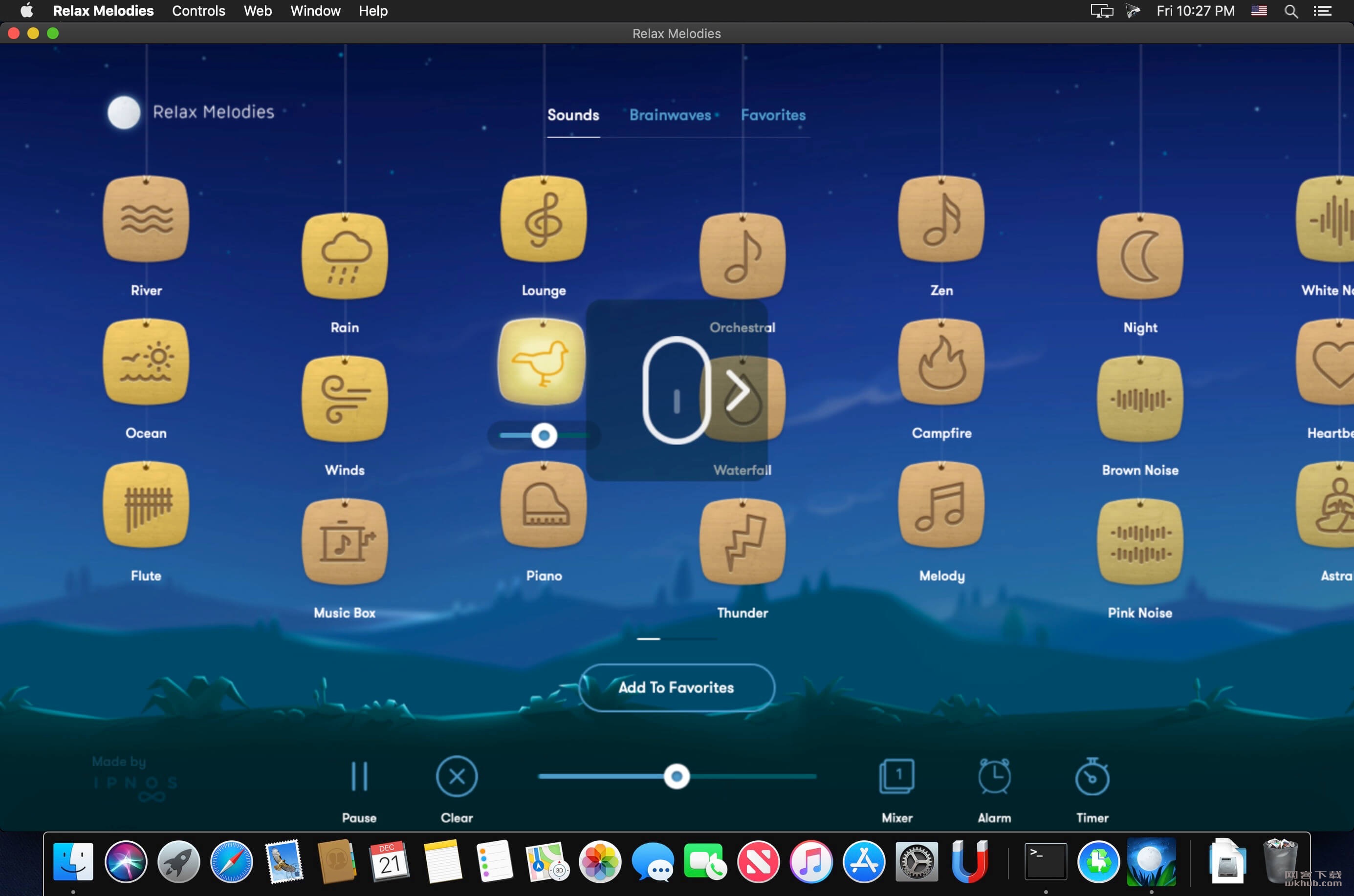This screenshot has width=1354, height=896.
Task: Open the Web menu
Action: click(x=257, y=11)
